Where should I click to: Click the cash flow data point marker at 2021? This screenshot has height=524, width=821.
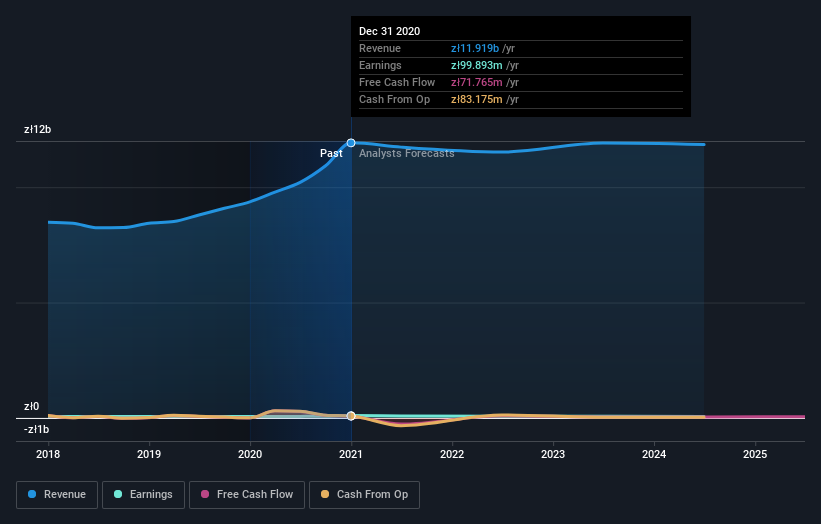tap(351, 416)
